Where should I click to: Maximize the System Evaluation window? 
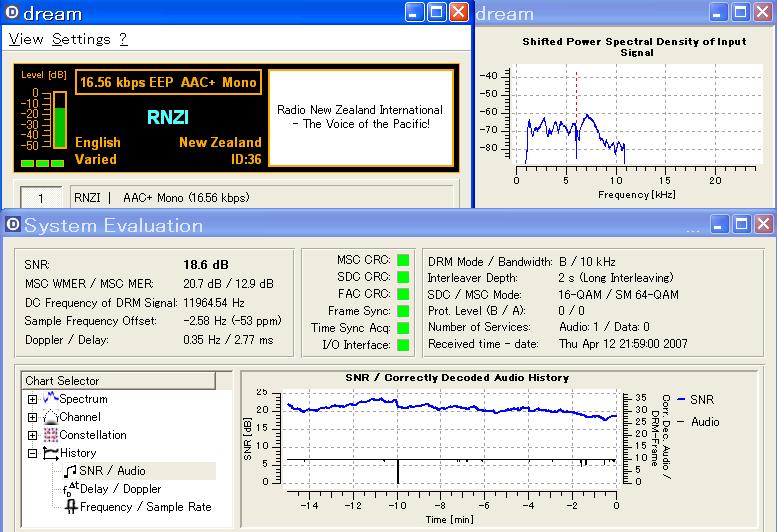pos(741,224)
